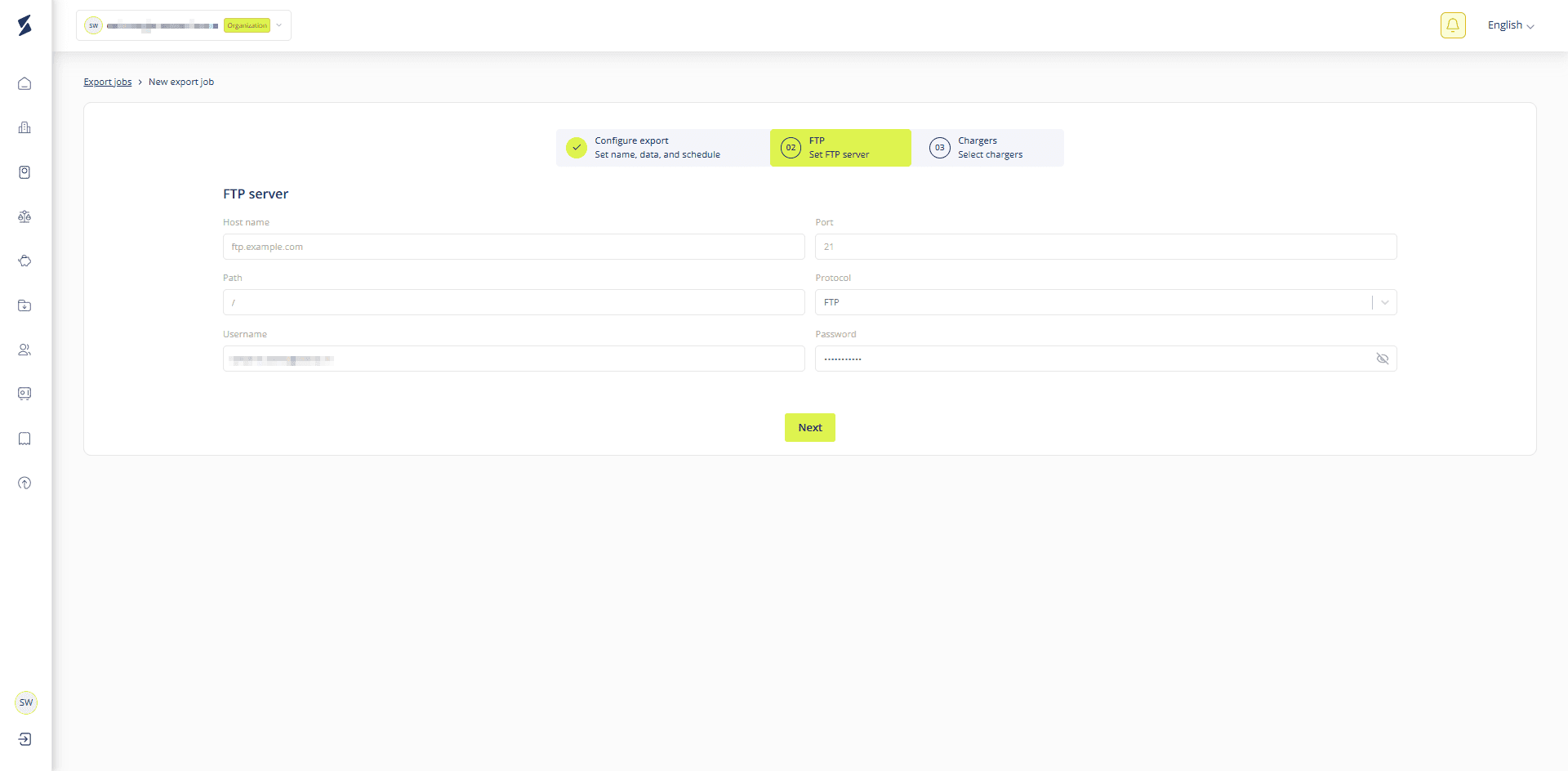Open the folder download export icon

(x=24, y=305)
